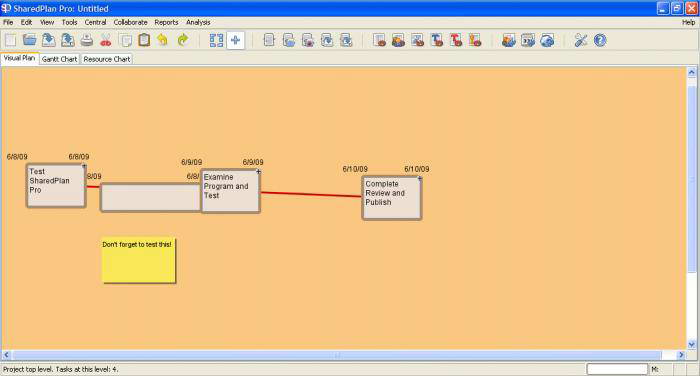
Task: Click the Print toolbar icon
Action: pos(87,40)
